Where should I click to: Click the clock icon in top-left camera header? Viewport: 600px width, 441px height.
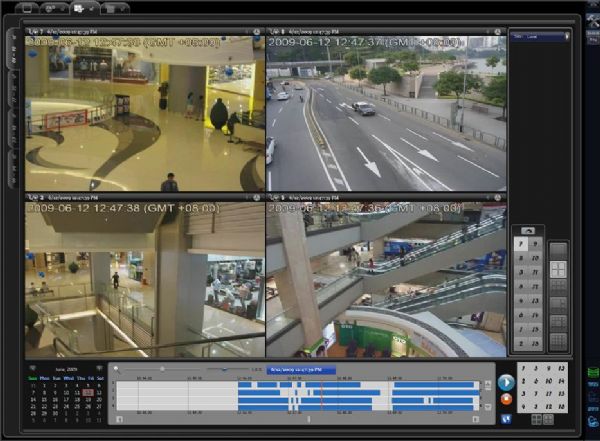click(258, 32)
